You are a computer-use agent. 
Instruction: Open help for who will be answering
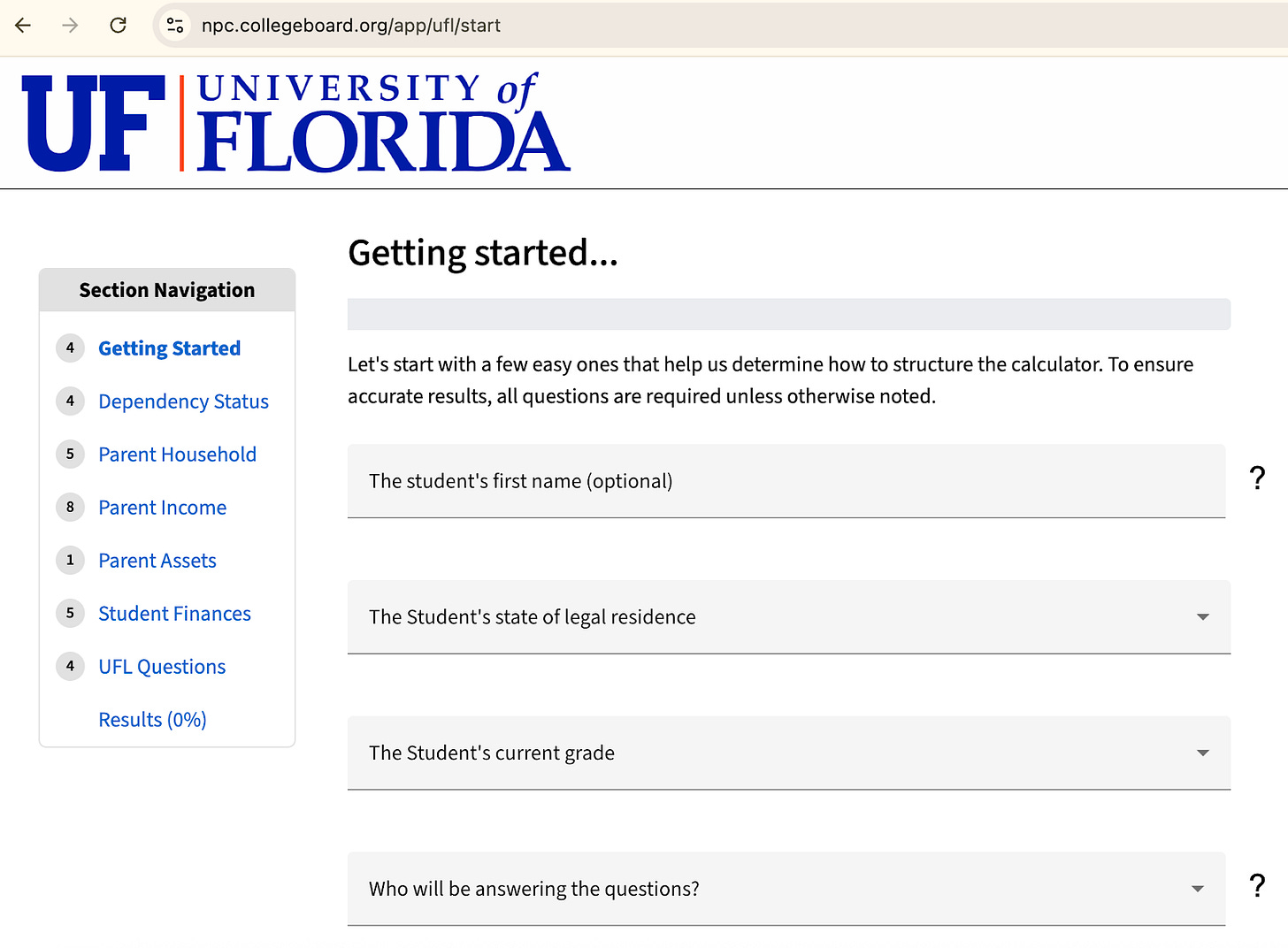tap(1257, 885)
